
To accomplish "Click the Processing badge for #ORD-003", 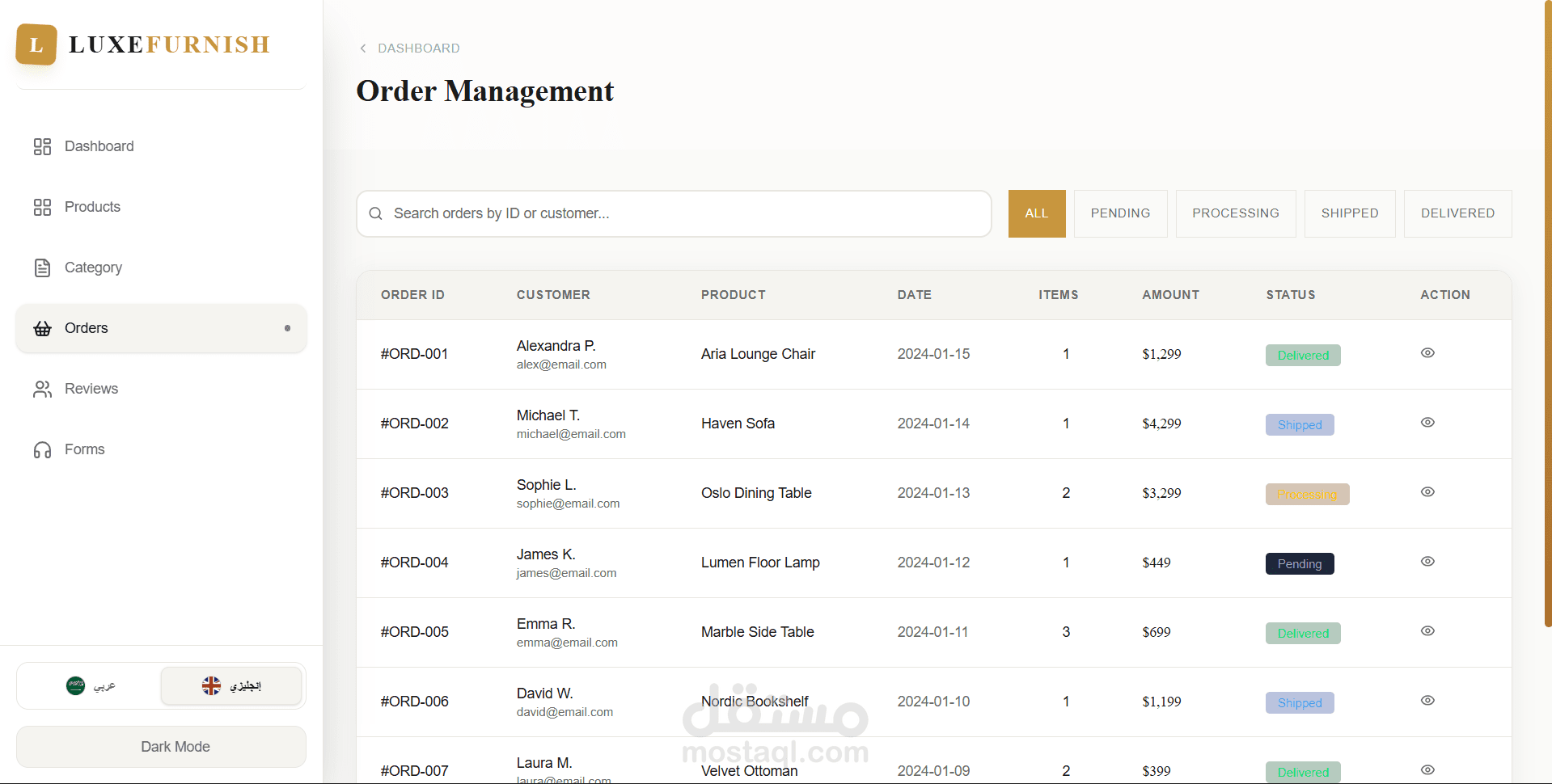I will click(1307, 494).
